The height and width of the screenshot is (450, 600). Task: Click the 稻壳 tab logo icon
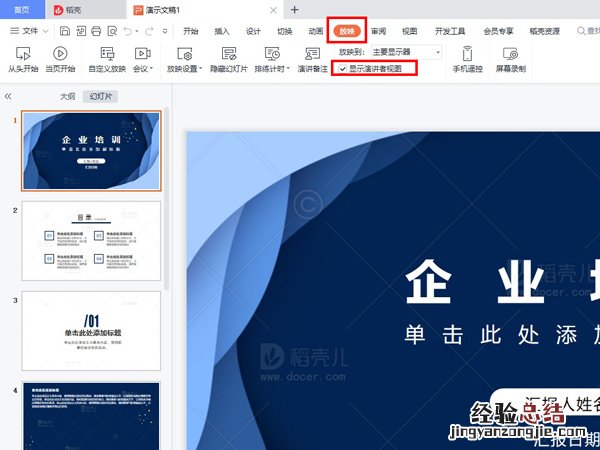coord(58,10)
